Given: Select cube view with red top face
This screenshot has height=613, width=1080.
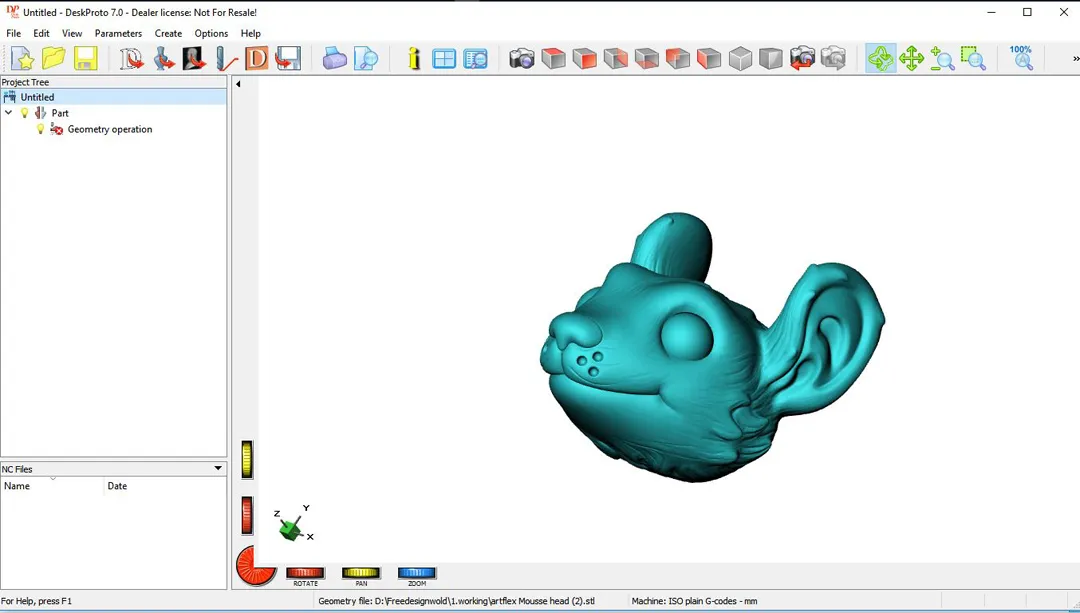Looking at the screenshot, I should (553, 59).
